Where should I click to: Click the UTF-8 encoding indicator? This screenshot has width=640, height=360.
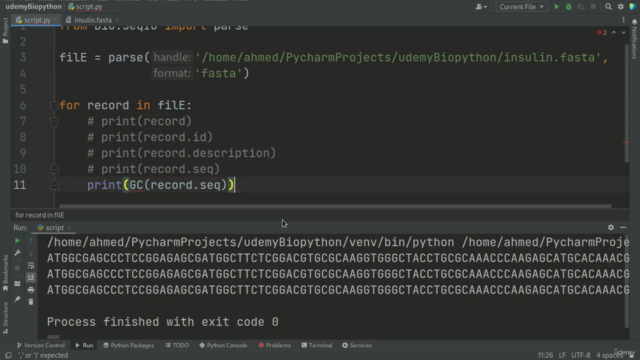pyautogui.click(x=580, y=355)
